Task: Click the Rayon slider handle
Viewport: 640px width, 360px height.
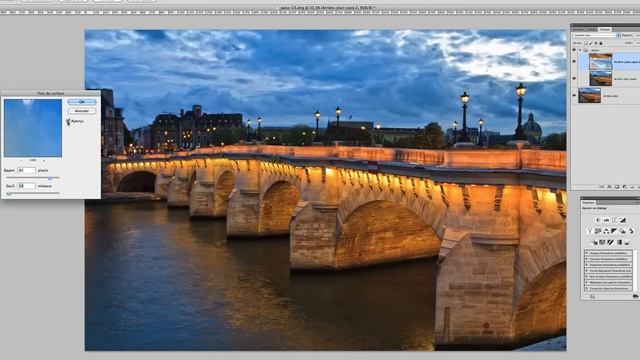Action: pos(50,178)
